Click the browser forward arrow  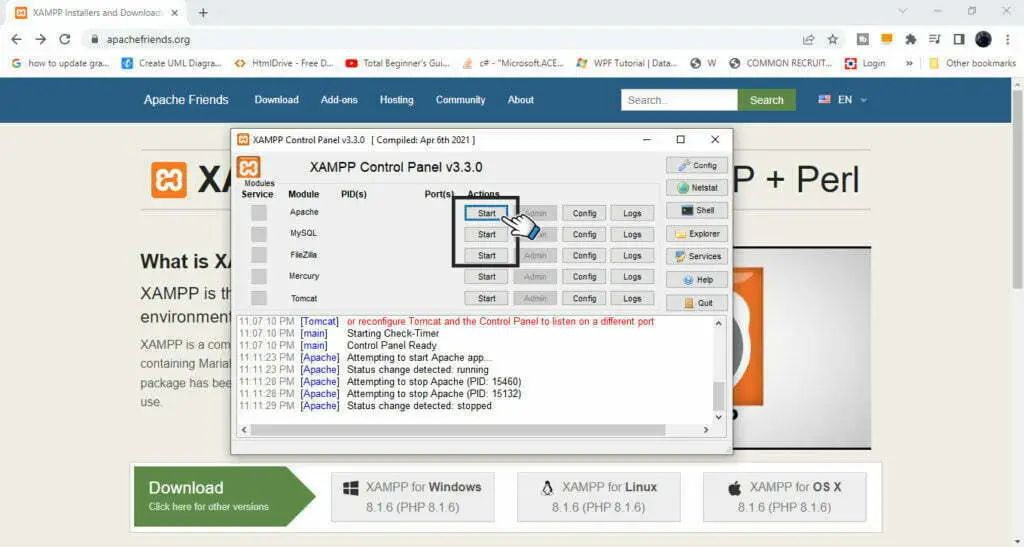pyautogui.click(x=40, y=39)
